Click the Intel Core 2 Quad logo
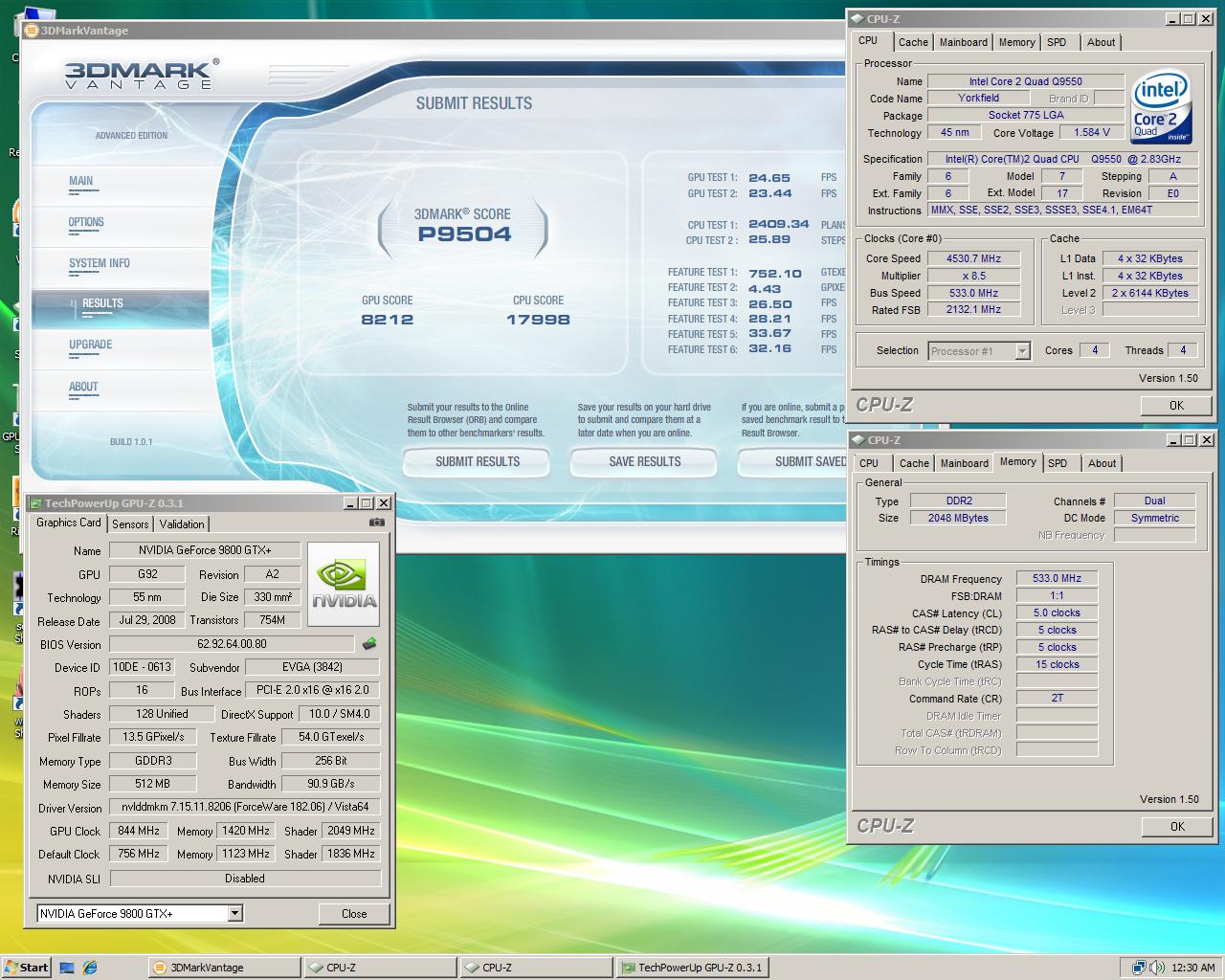The image size is (1225, 980). click(1161, 108)
